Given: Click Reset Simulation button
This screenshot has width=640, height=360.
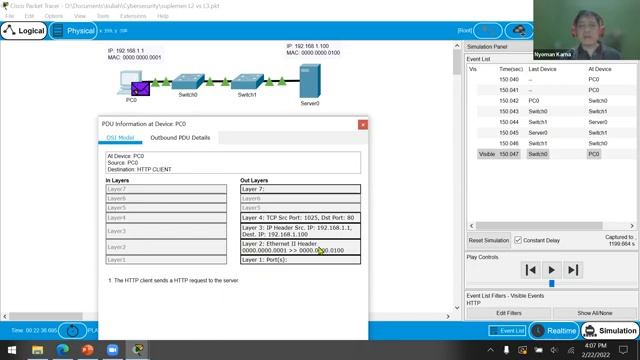Looking at the screenshot, I should [489, 240].
